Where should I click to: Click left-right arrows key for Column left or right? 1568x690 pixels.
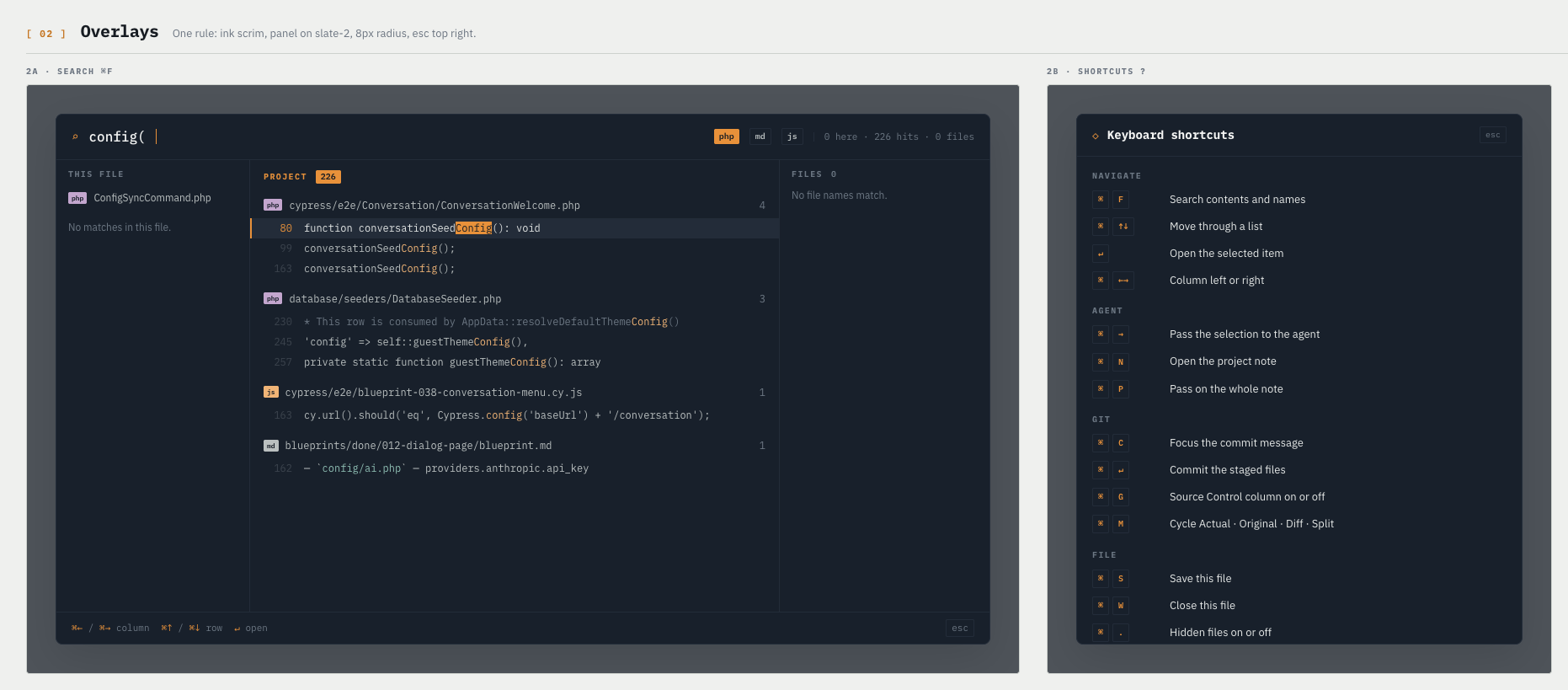(x=1123, y=281)
